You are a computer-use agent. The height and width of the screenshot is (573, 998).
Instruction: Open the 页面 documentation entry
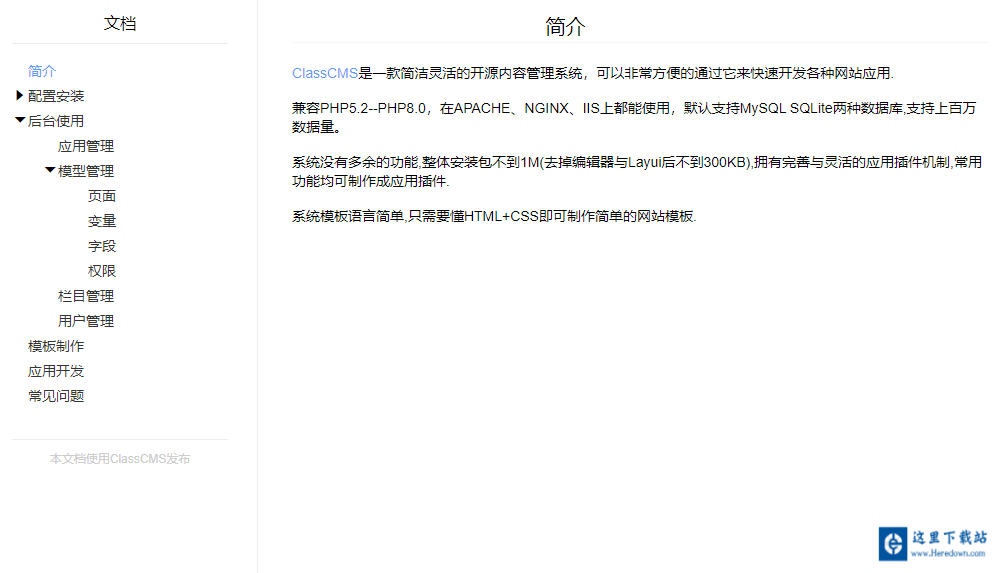(x=102, y=196)
